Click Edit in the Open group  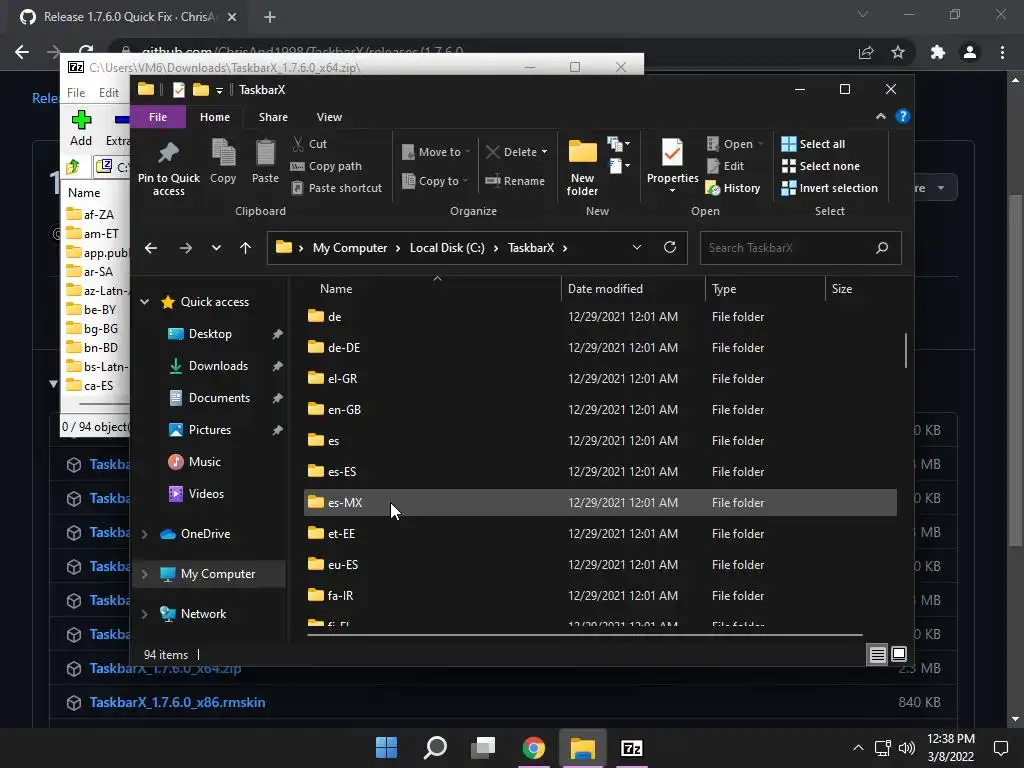coord(725,166)
